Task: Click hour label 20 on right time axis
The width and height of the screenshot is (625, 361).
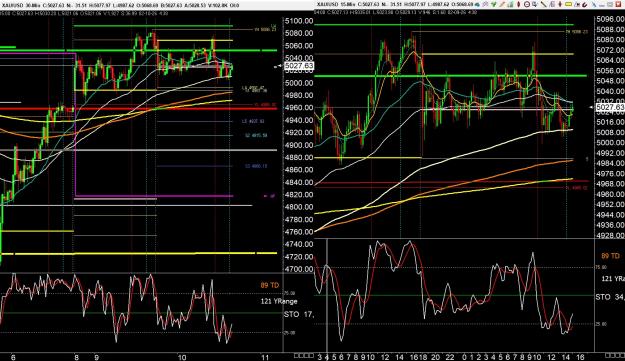Action: click(435, 357)
